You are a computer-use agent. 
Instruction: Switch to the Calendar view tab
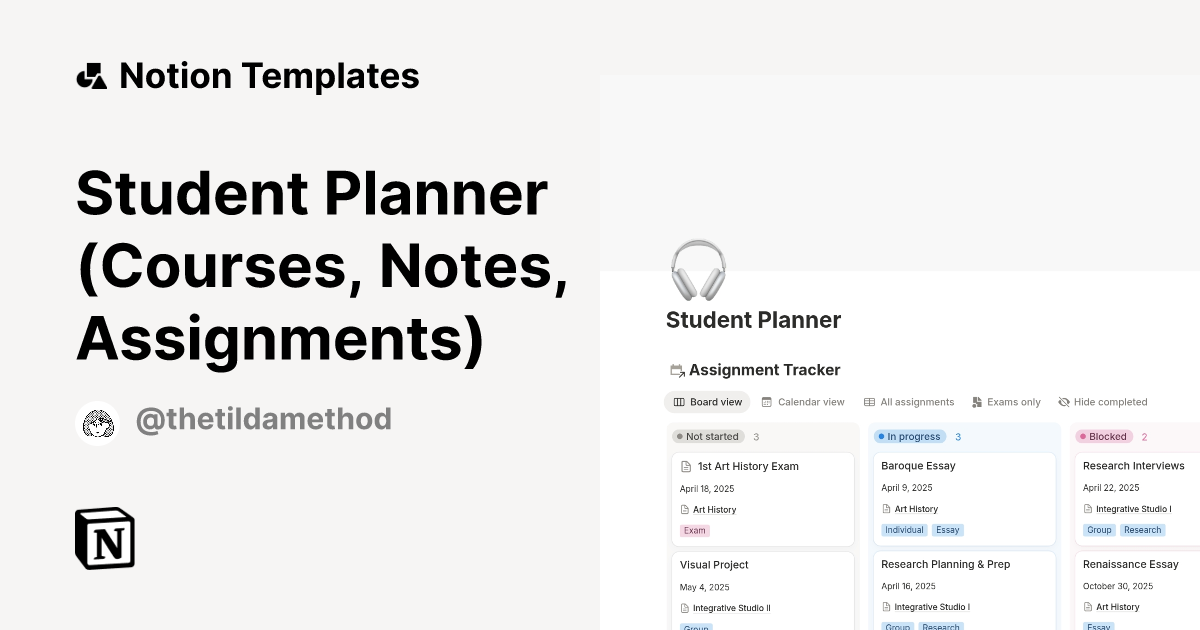click(x=803, y=402)
